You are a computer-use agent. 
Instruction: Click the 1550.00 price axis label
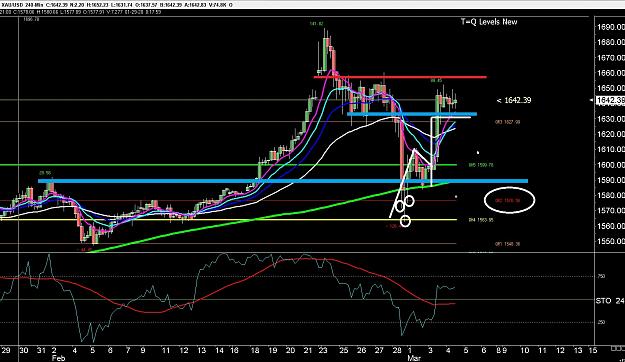pyautogui.click(x=611, y=241)
